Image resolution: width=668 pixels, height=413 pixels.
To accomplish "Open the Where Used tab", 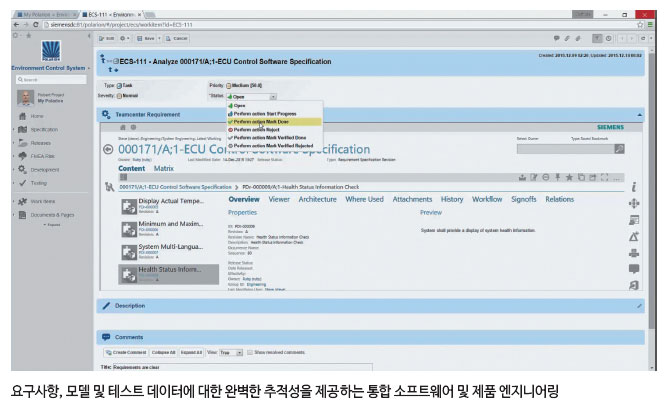I will pyautogui.click(x=364, y=199).
